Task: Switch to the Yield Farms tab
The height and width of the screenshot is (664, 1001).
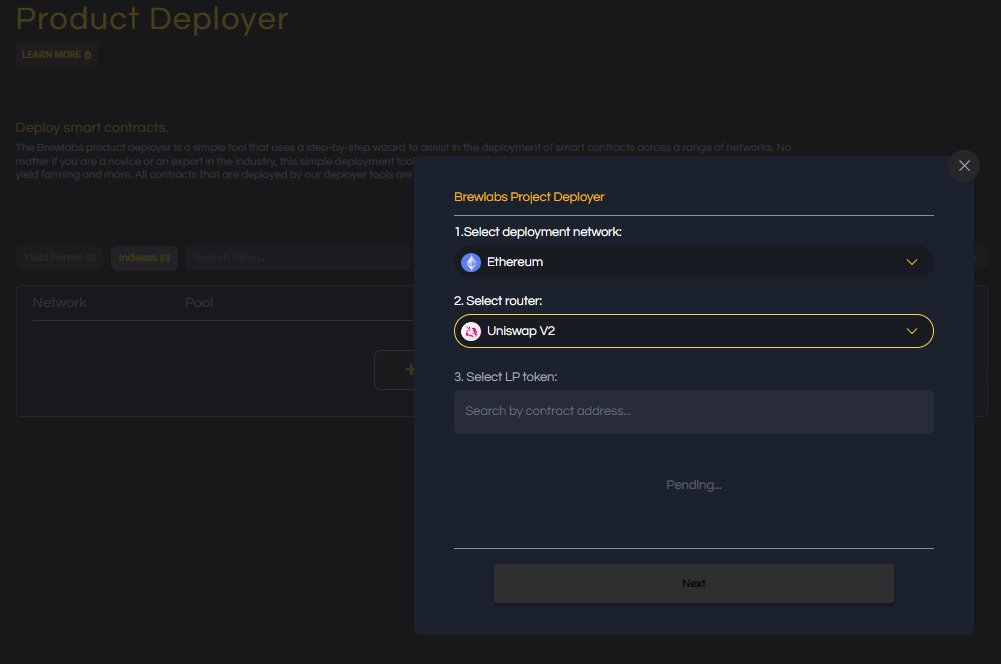Action: pyautogui.click(x=59, y=258)
